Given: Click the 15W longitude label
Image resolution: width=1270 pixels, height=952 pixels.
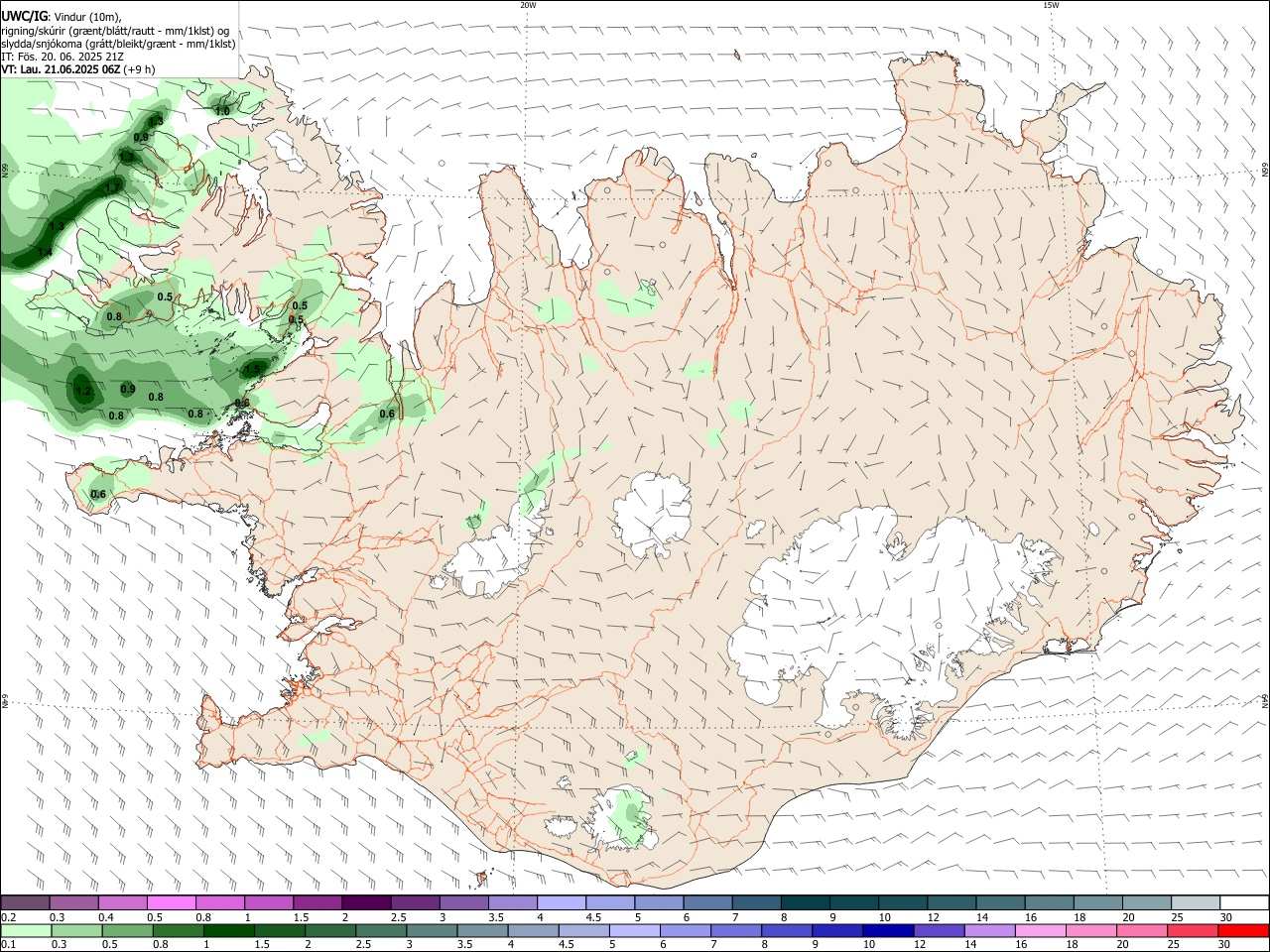Looking at the screenshot, I should 1051,5.
